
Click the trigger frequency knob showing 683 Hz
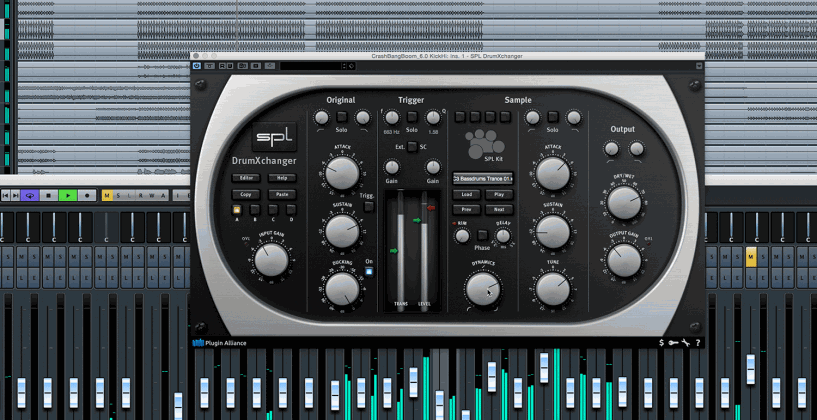pos(392,118)
